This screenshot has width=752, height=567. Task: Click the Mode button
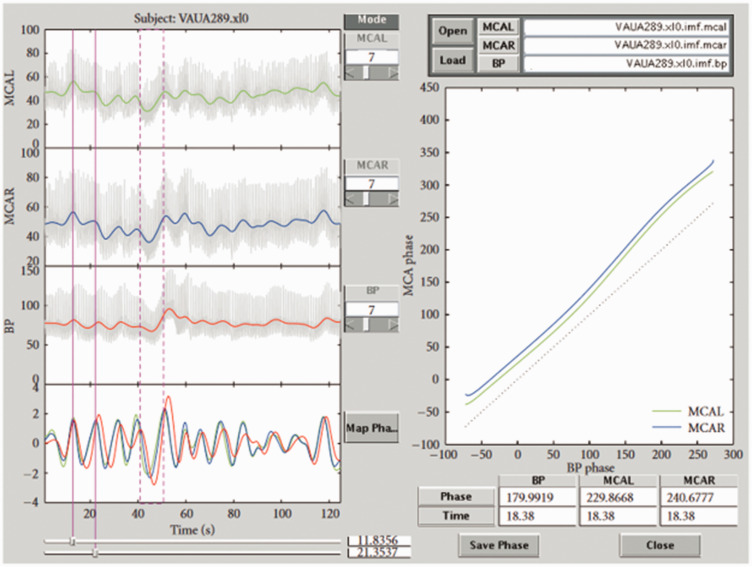371,21
